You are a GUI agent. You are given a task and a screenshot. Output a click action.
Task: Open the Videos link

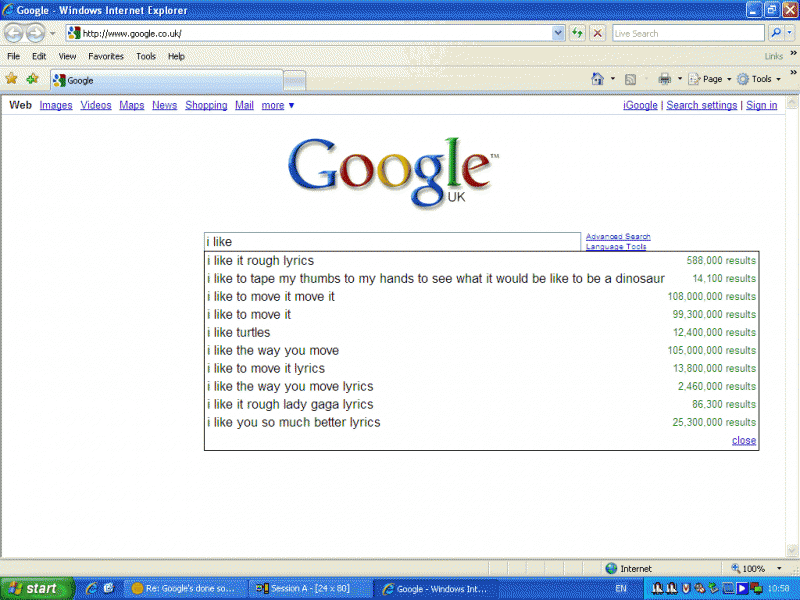(96, 105)
